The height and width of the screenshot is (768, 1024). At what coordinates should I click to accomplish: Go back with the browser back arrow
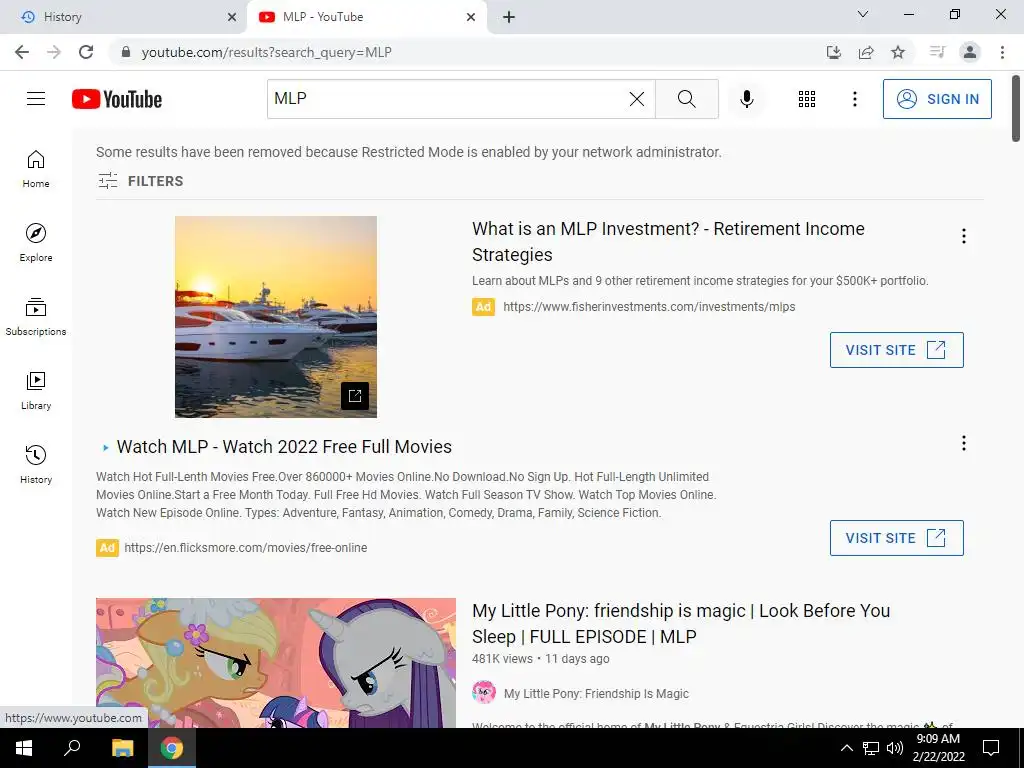pos(22,52)
